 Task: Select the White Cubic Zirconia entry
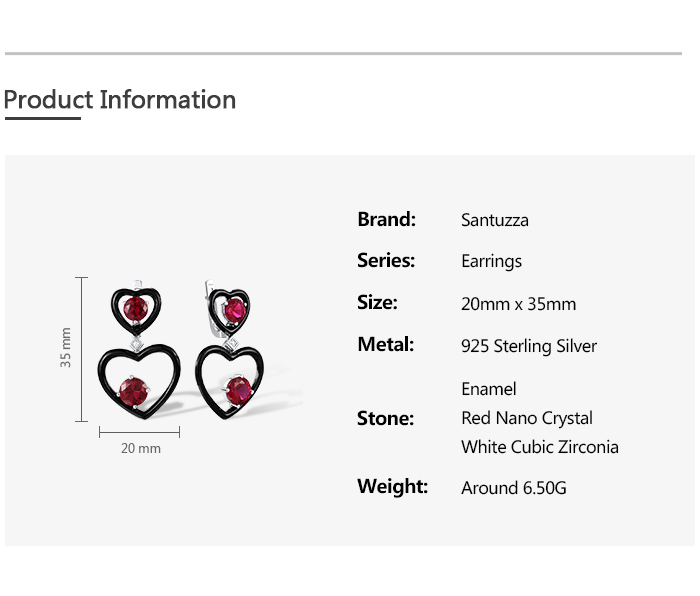coord(540,447)
